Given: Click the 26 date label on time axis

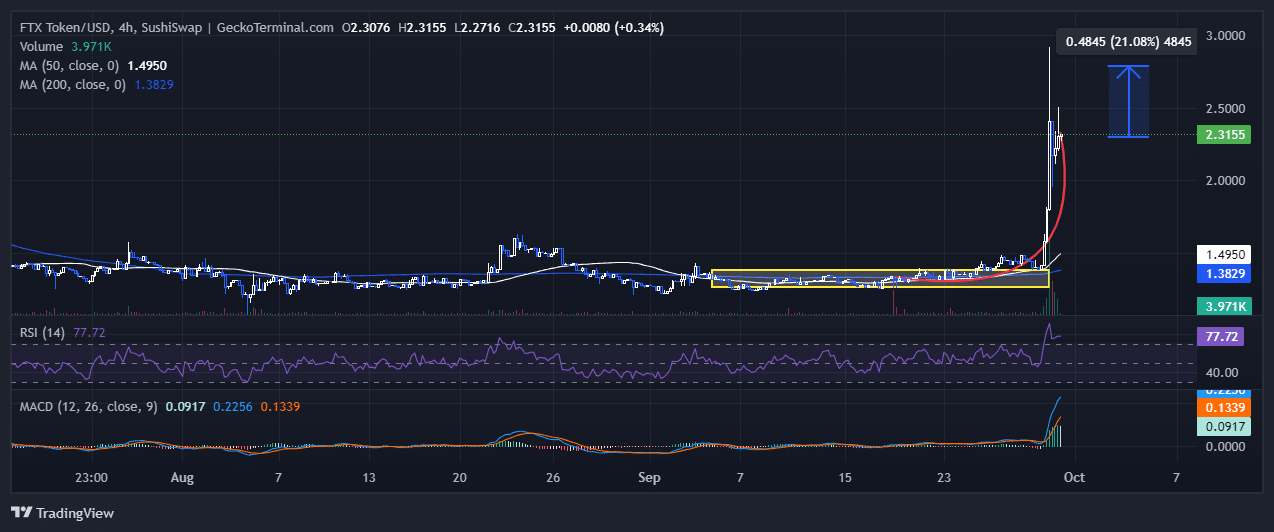Looking at the screenshot, I should [553, 479].
